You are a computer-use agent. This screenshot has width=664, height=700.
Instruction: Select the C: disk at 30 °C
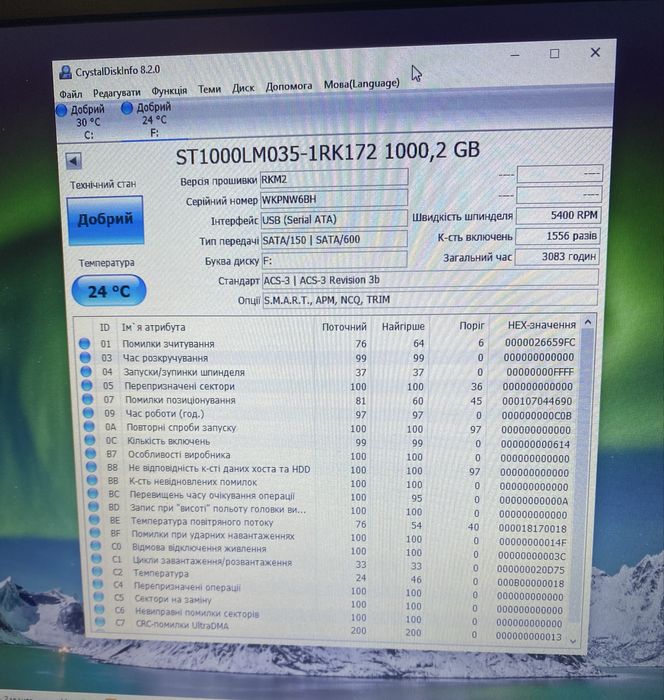pyautogui.click(x=81, y=122)
